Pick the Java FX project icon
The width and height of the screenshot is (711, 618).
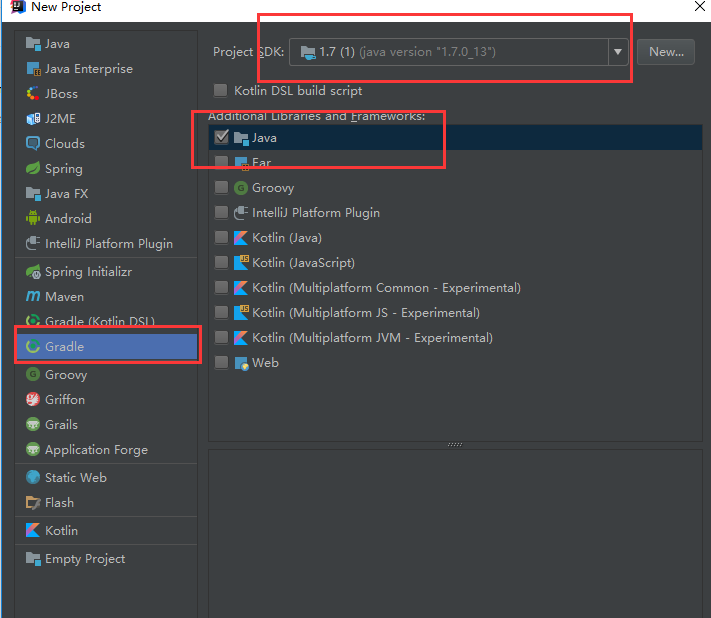33,194
